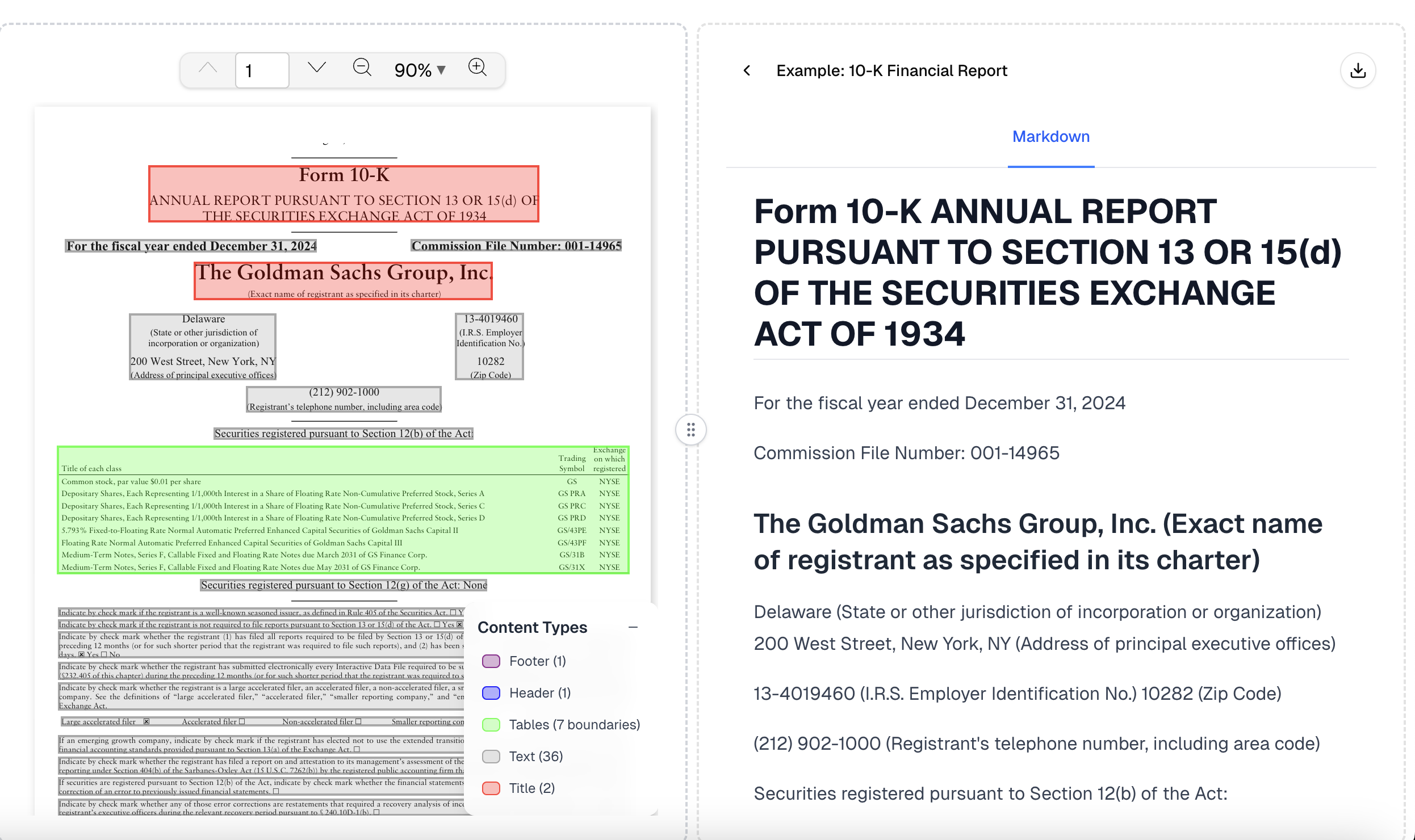Click the Example: 10-K Financial Report heading
This screenshot has height=840, width=1415.
tap(891, 70)
